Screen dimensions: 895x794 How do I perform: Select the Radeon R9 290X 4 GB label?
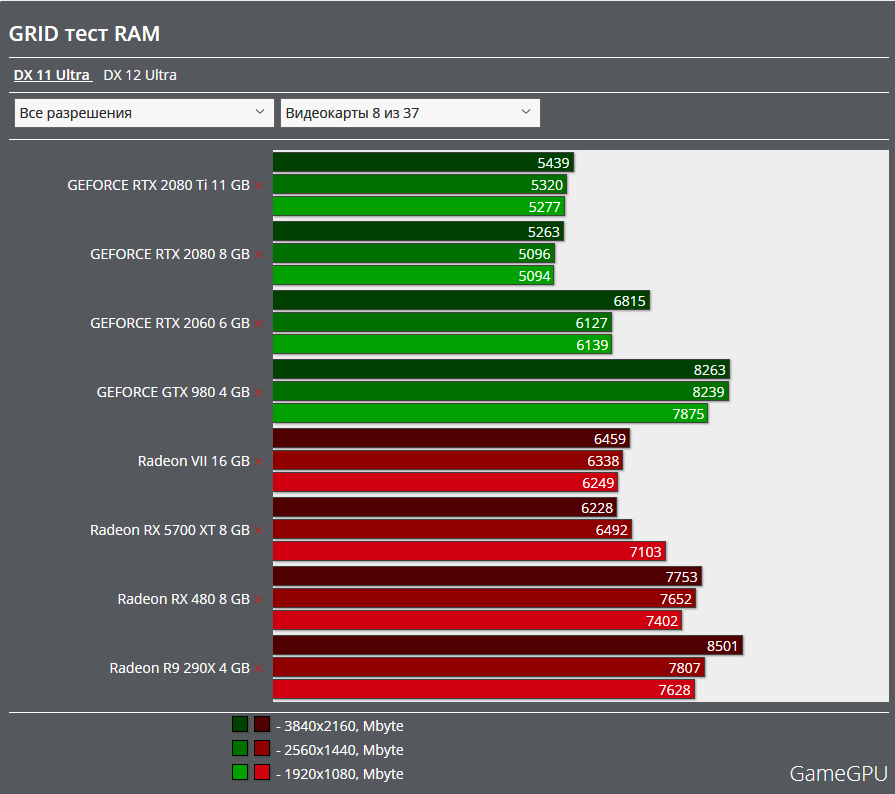pos(180,668)
